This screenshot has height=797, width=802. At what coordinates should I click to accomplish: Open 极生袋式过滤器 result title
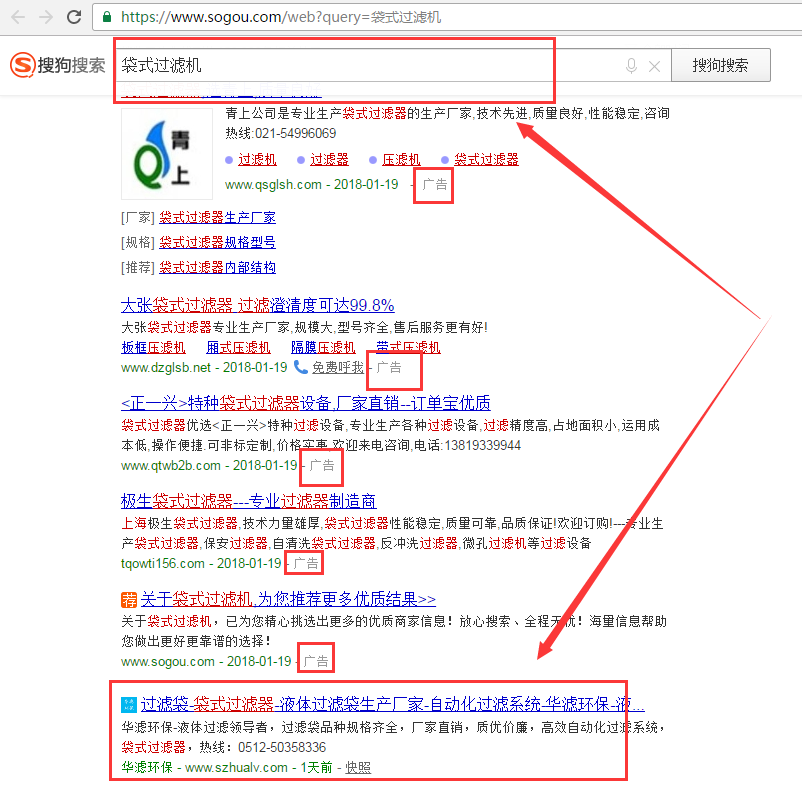tap(248, 500)
